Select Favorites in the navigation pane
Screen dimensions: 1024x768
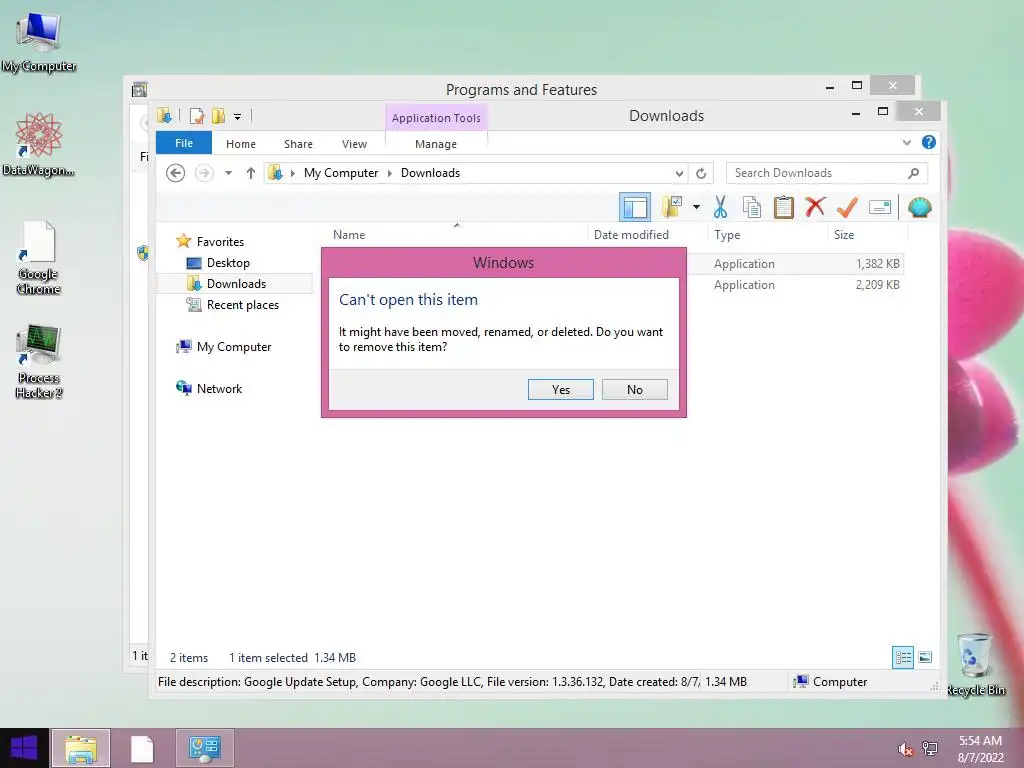click(x=220, y=242)
